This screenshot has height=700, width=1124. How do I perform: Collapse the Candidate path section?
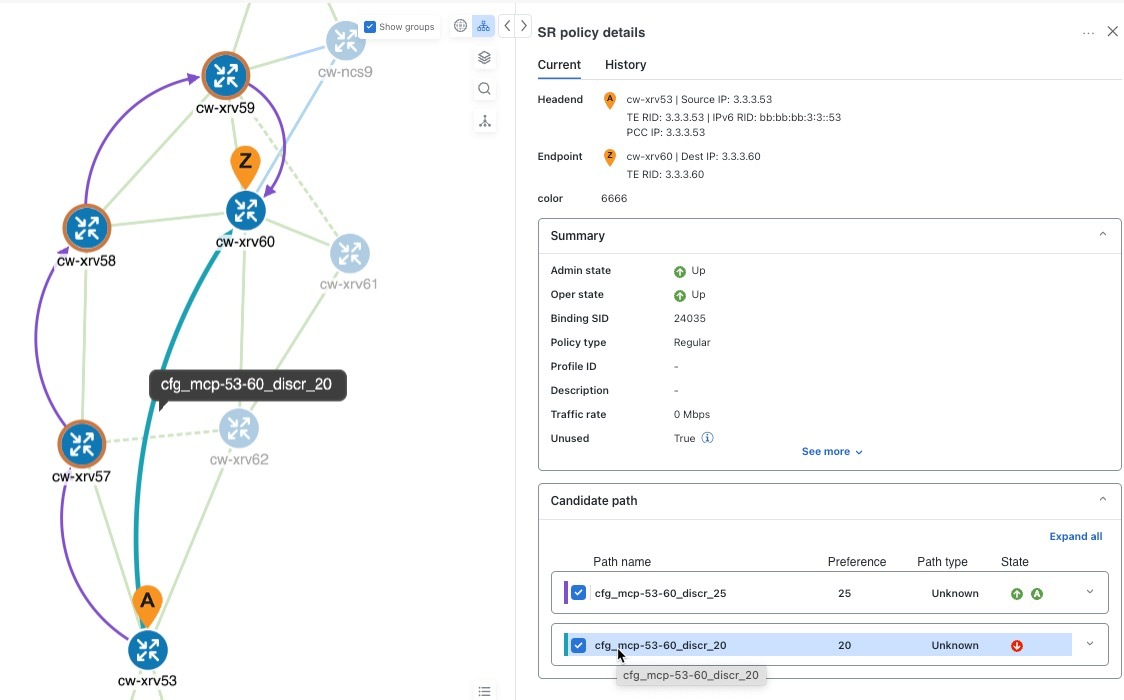(1103, 500)
